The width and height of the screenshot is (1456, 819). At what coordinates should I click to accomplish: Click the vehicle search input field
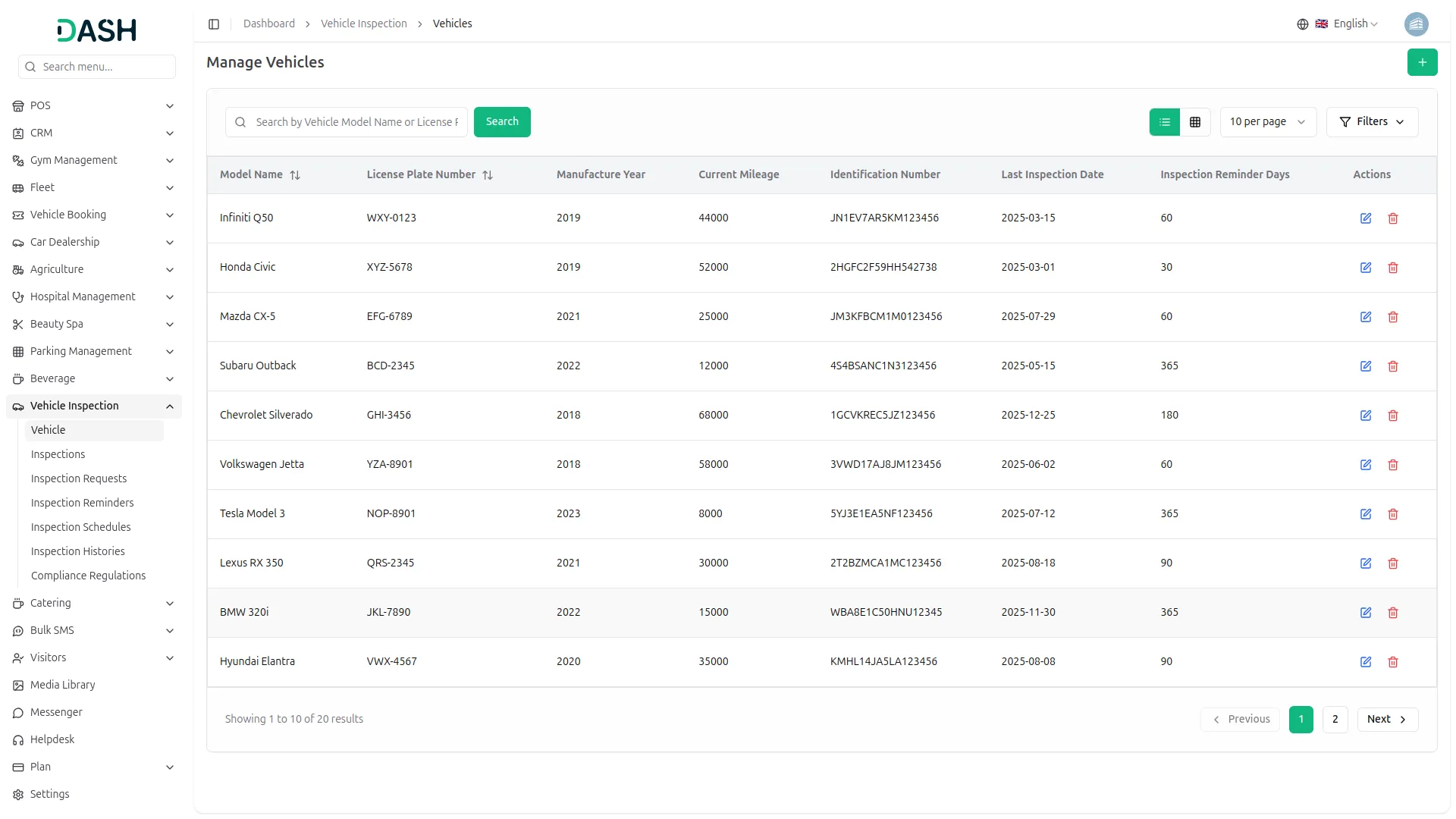pos(356,122)
